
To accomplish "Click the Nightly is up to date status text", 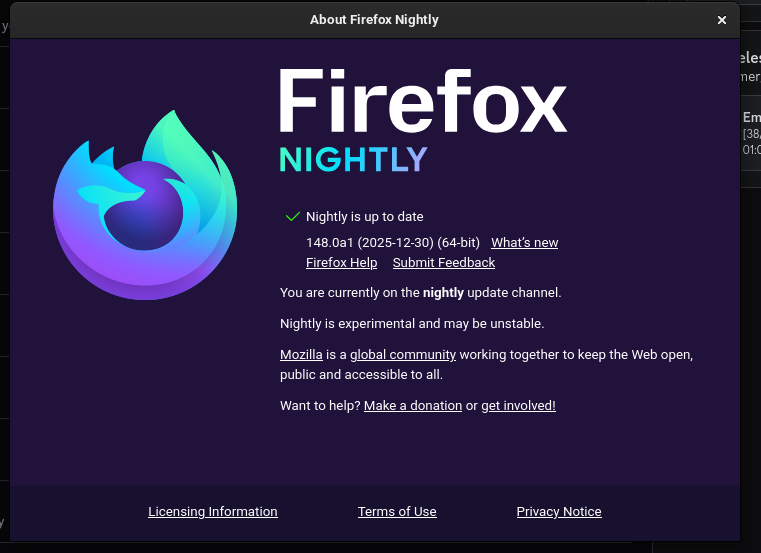I will pyautogui.click(x=364, y=217).
